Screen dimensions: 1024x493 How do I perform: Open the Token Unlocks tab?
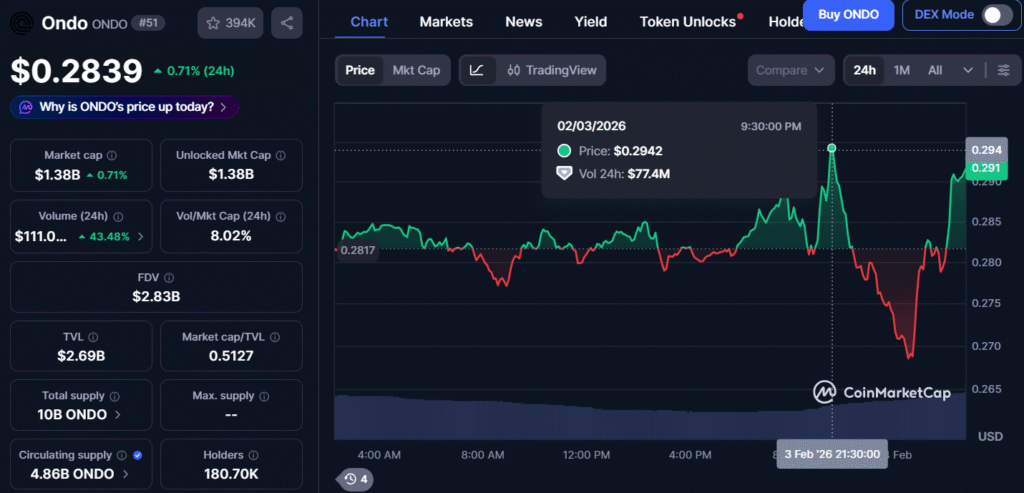click(x=688, y=22)
